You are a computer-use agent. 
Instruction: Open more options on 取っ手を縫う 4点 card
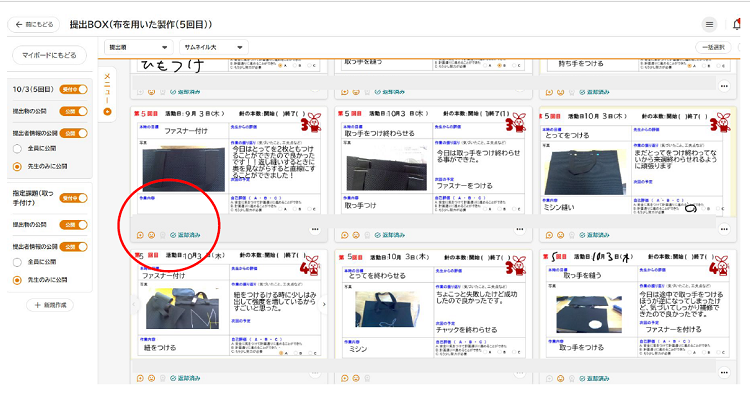pos(724,372)
